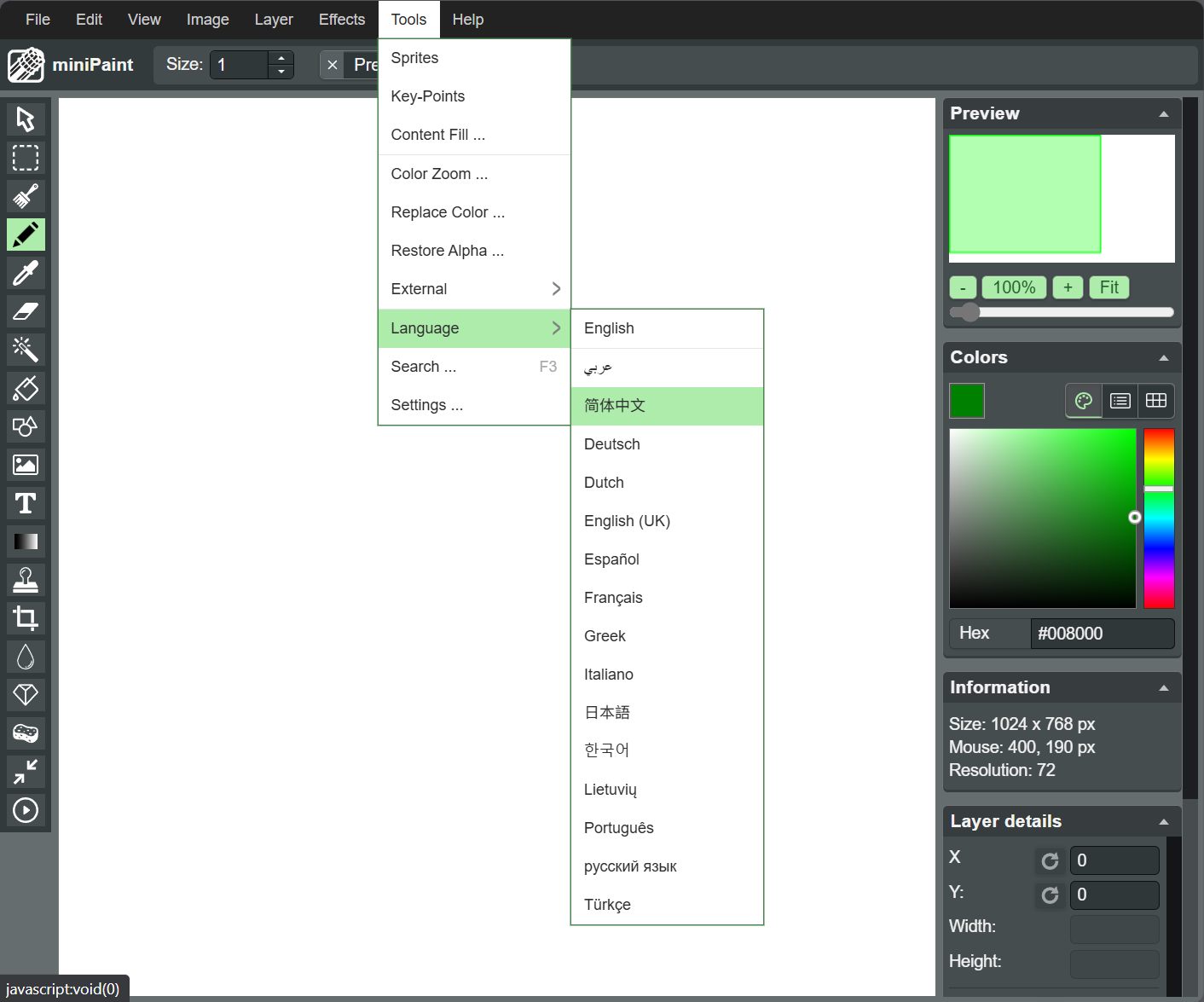The width and height of the screenshot is (1204, 1002).
Task: Choose the Text tool
Action: tap(26, 503)
